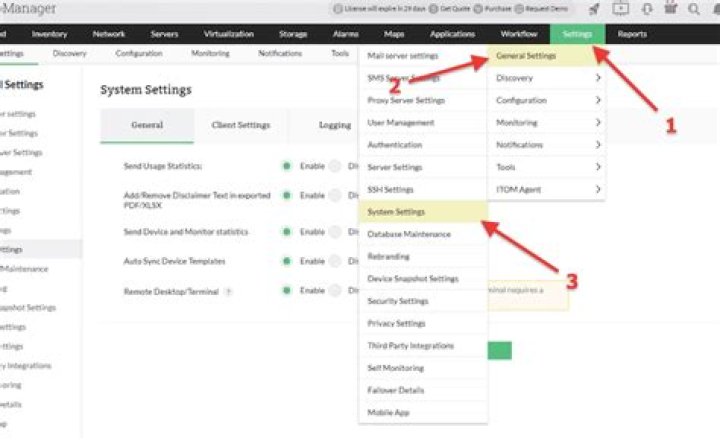This screenshot has height=441, width=720.
Task: Switch to the Client Settings tab
Action: pyautogui.click(x=241, y=125)
